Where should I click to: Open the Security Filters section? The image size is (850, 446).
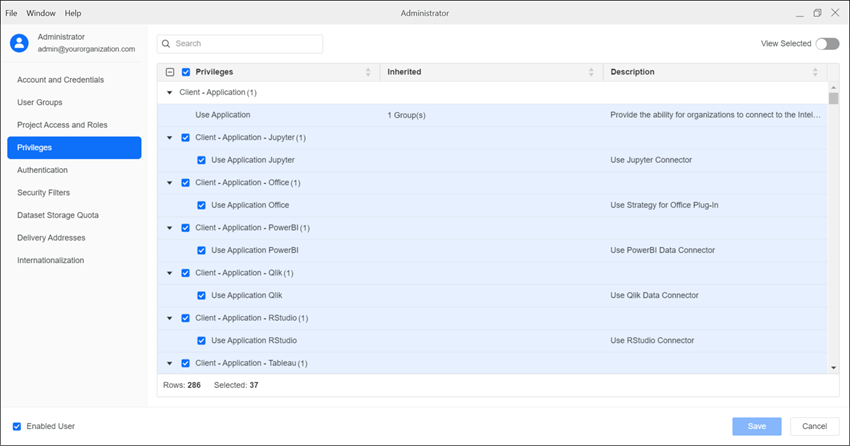(x=44, y=192)
